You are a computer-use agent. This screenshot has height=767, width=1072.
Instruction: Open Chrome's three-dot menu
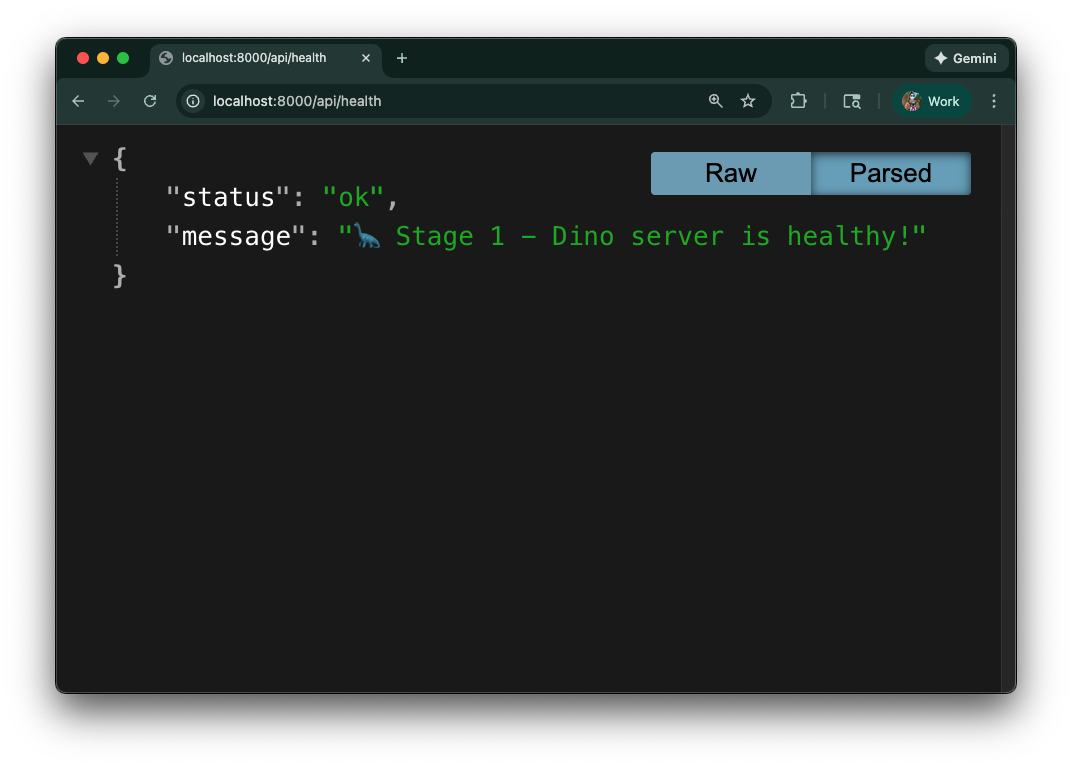(x=994, y=101)
